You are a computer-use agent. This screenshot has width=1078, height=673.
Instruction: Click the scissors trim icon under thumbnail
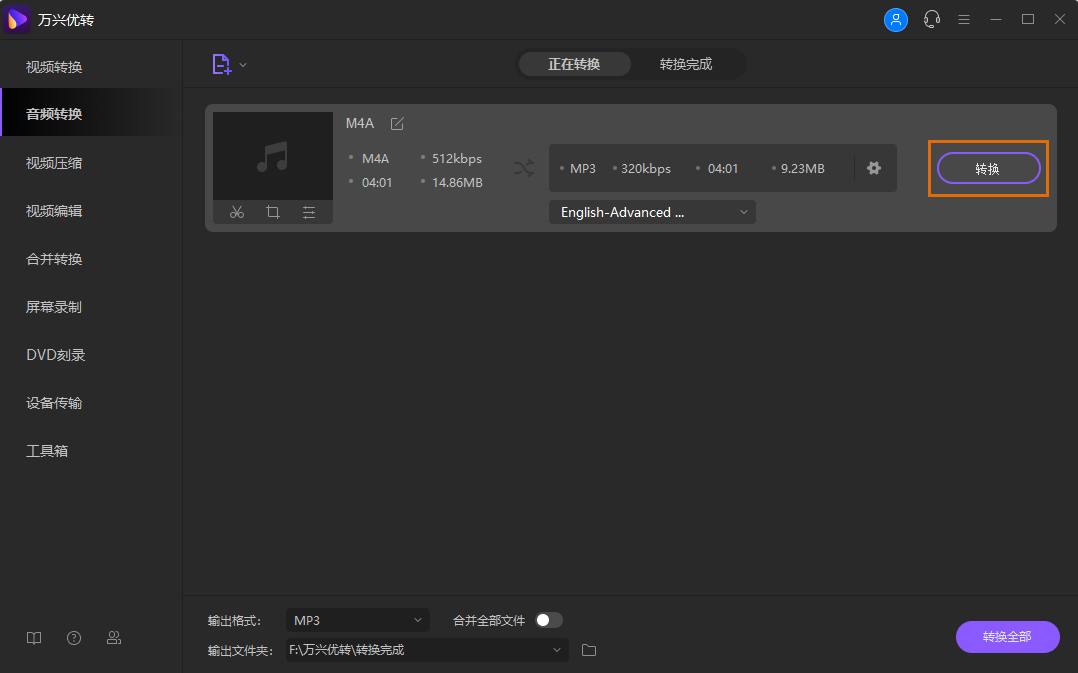click(237, 212)
